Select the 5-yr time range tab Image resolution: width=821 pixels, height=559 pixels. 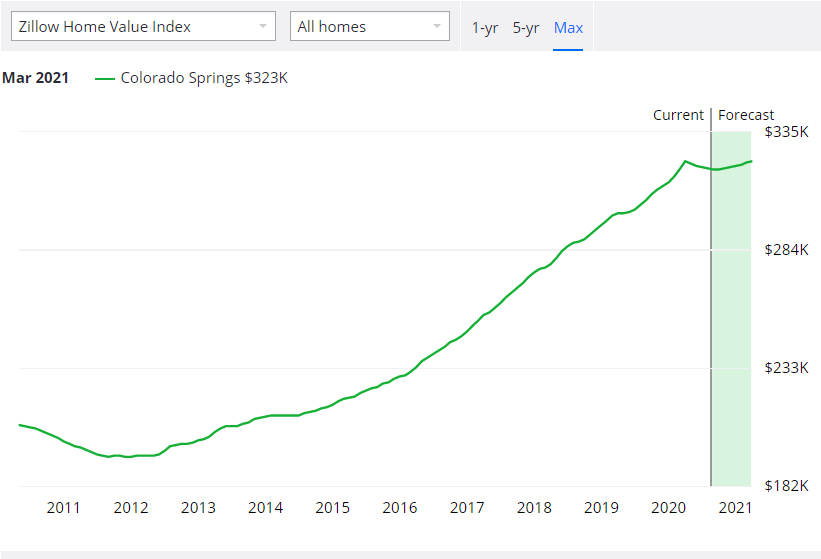tap(526, 27)
